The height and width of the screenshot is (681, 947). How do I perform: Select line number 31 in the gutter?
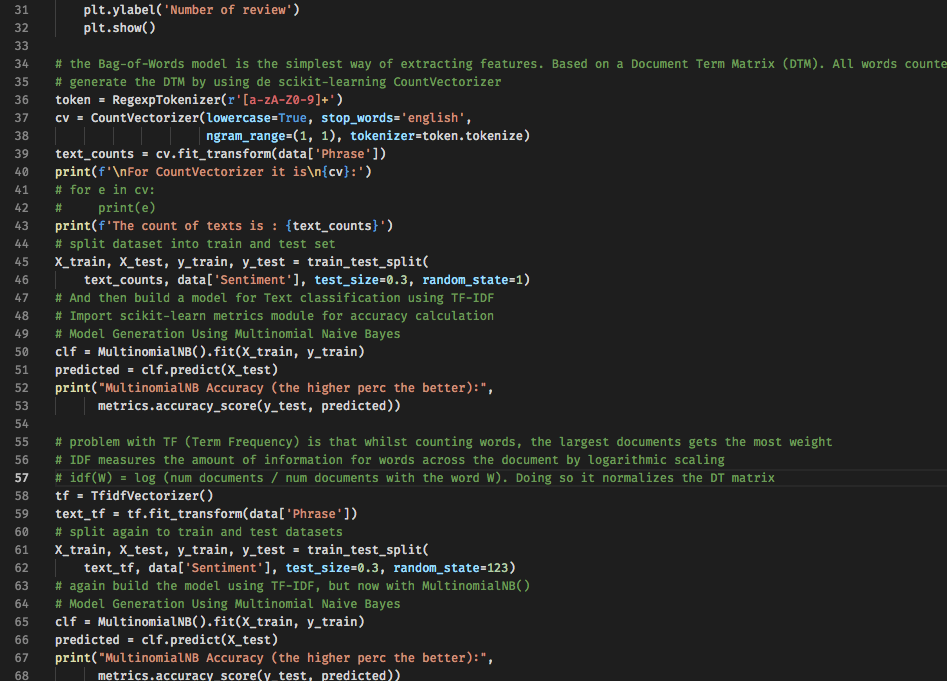22,10
